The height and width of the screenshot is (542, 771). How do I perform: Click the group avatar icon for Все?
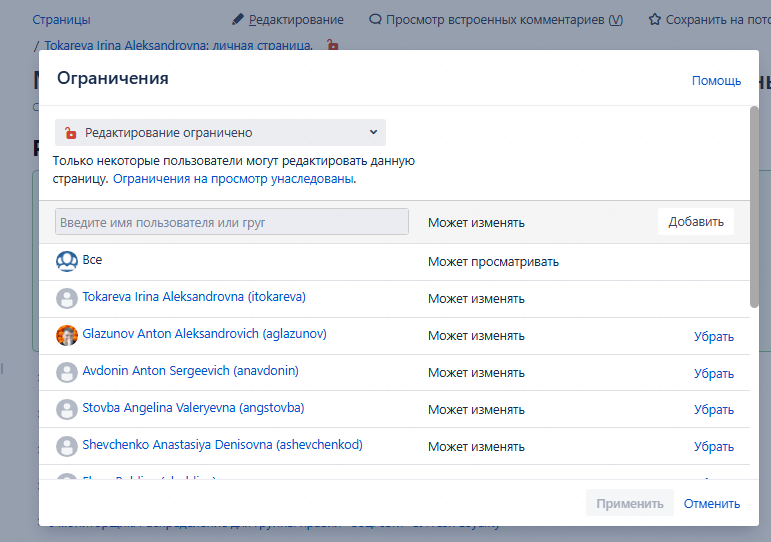point(67,261)
